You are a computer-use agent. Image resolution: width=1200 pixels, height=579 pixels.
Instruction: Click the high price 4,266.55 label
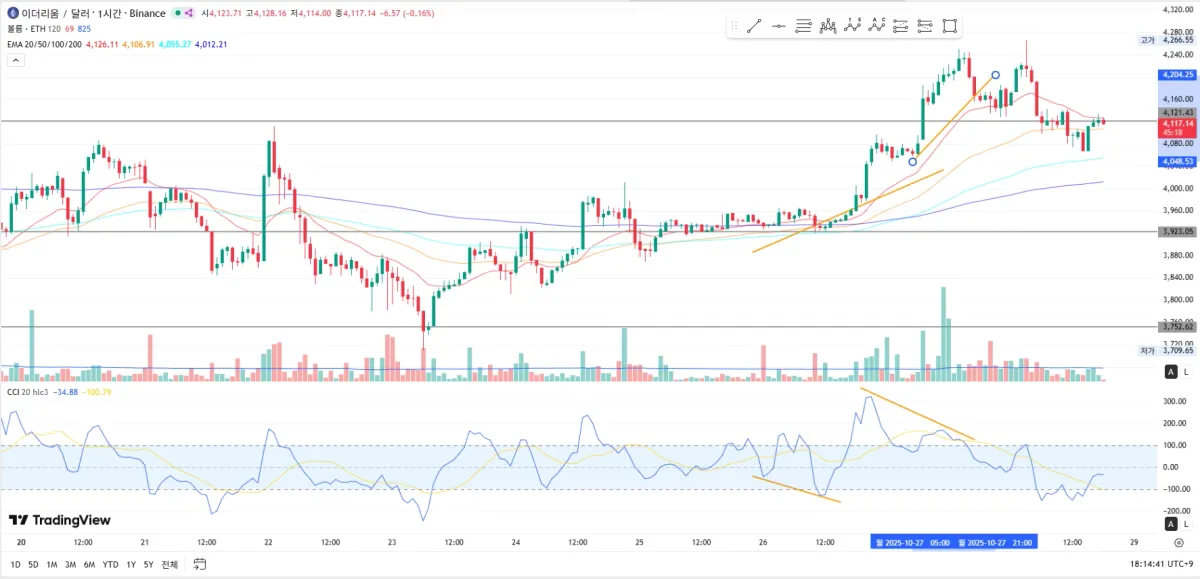(1177, 40)
